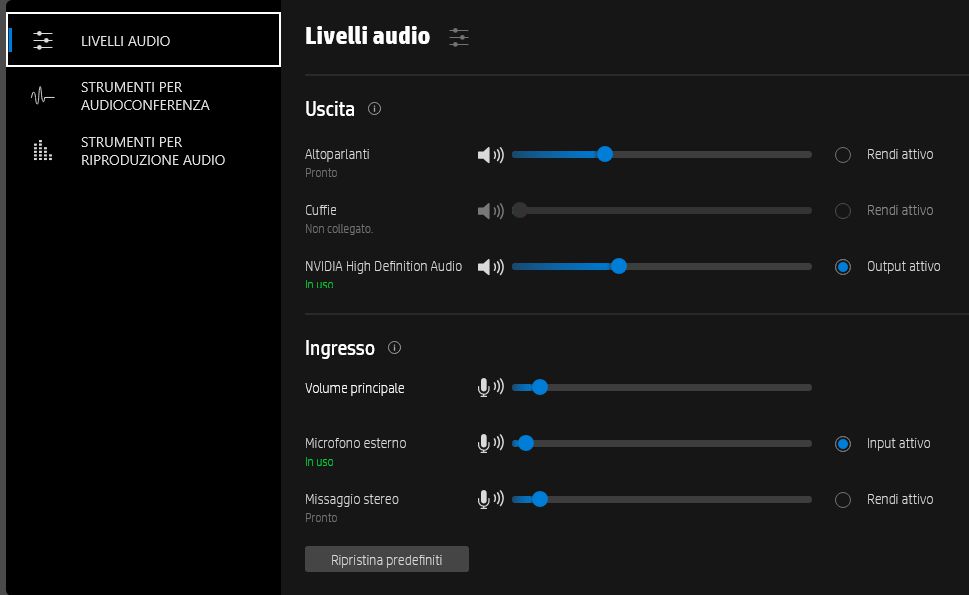Select Output attivo radio for NVIDIA audio
This screenshot has width=969, height=595.
(843, 267)
